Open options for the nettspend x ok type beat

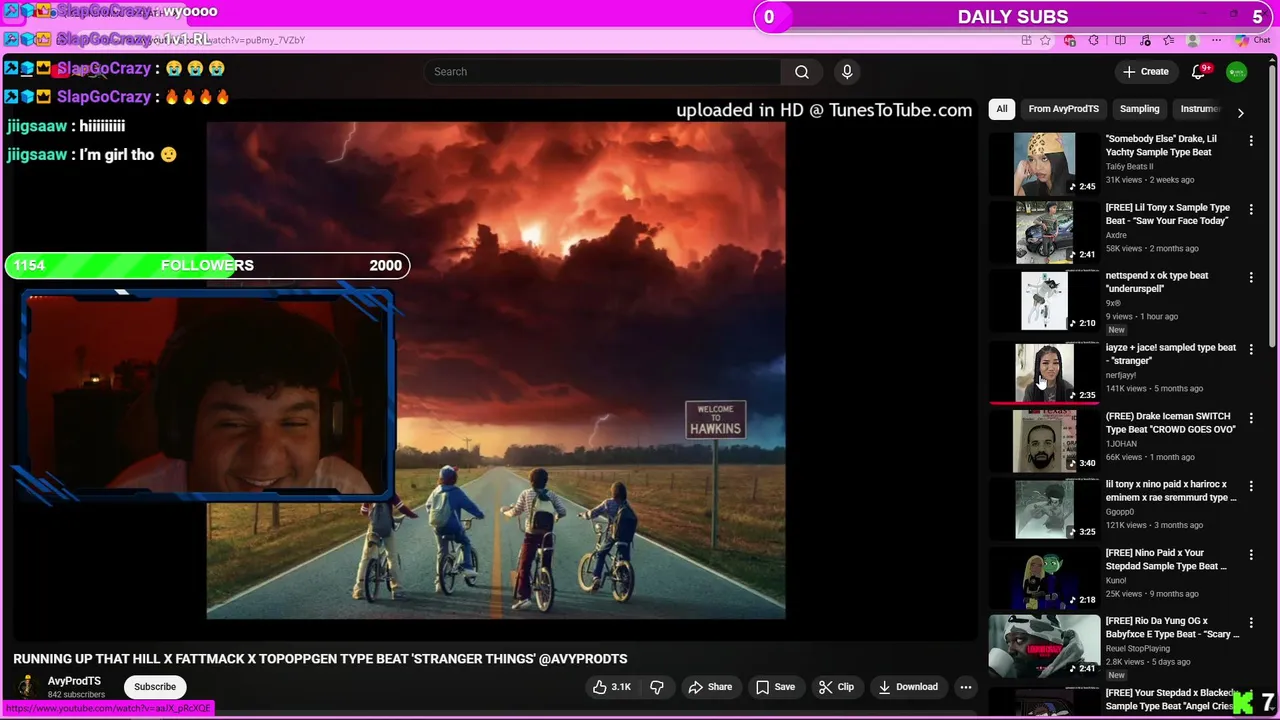pos(1250,277)
